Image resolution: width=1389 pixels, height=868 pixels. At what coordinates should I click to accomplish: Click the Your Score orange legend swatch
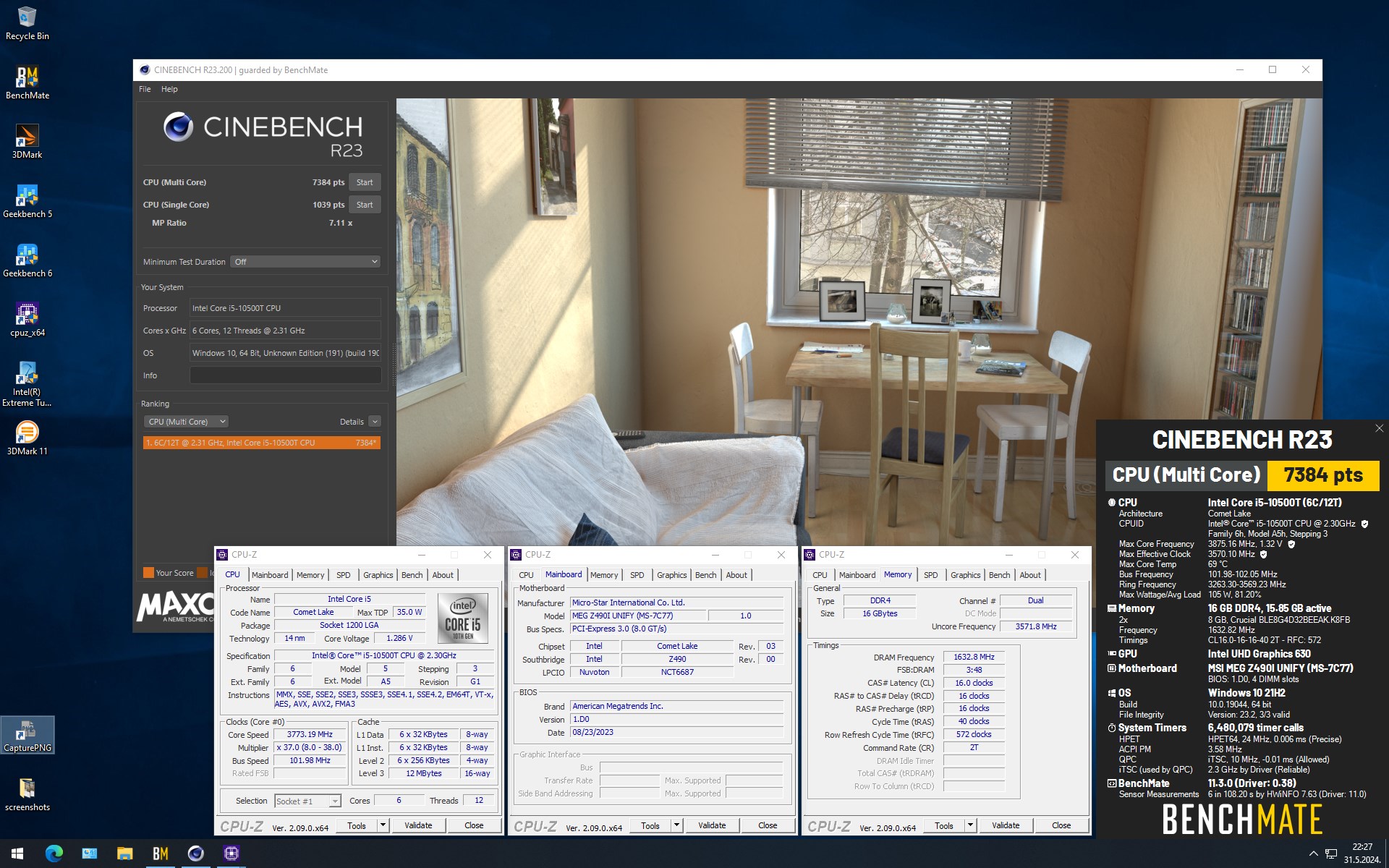tap(148, 573)
